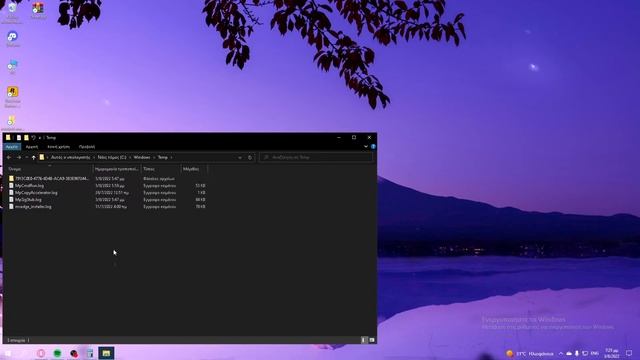
Task: Select the local disk (C:) breadcrumb
Action: (112, 157)
